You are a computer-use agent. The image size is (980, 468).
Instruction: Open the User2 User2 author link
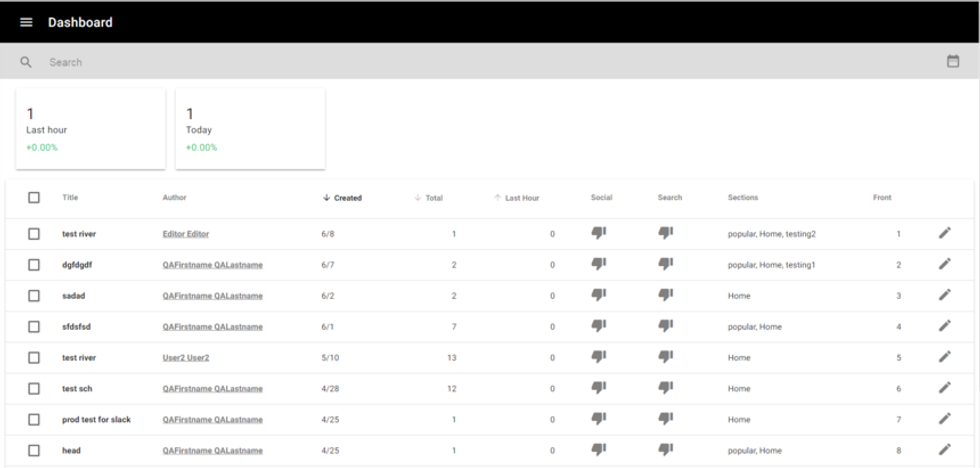pos(186,358)
